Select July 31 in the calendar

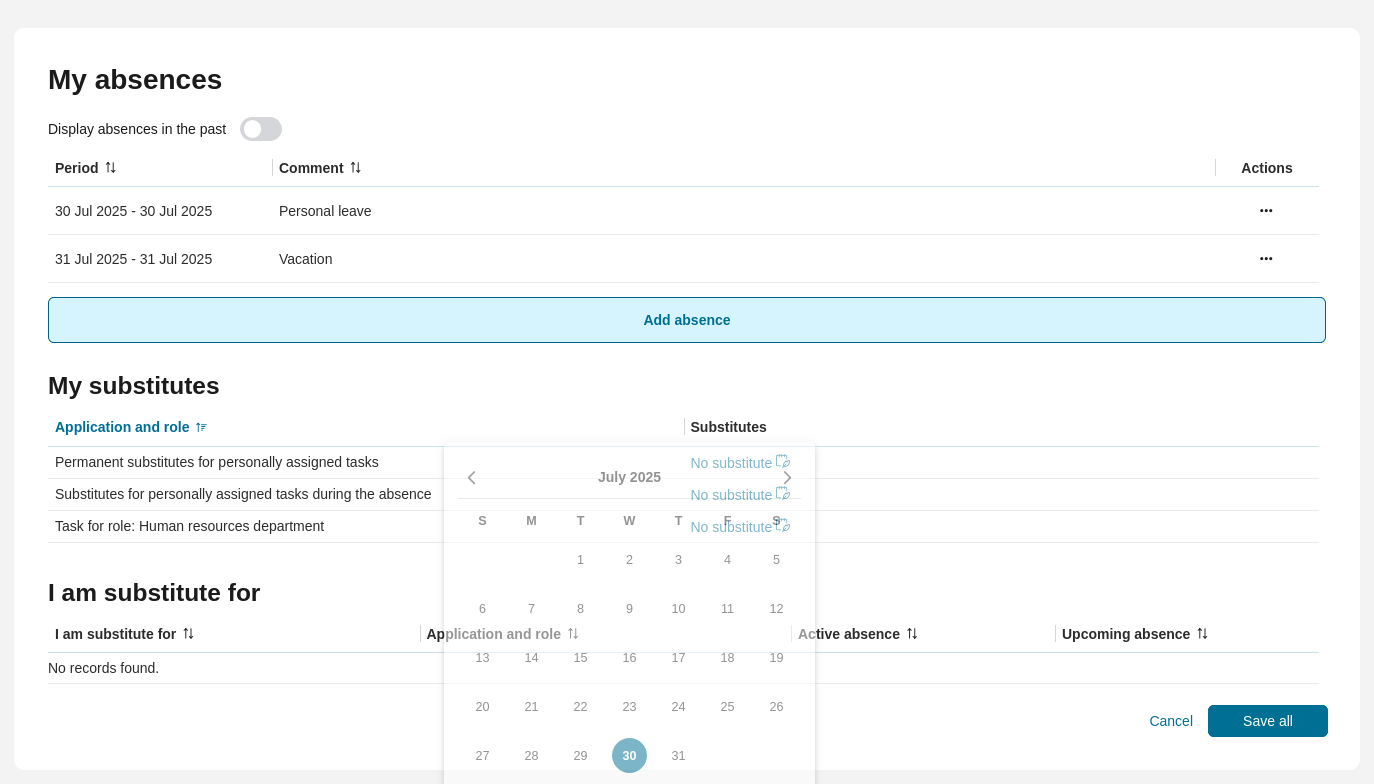pyautogui.click(x=678, y=755)
